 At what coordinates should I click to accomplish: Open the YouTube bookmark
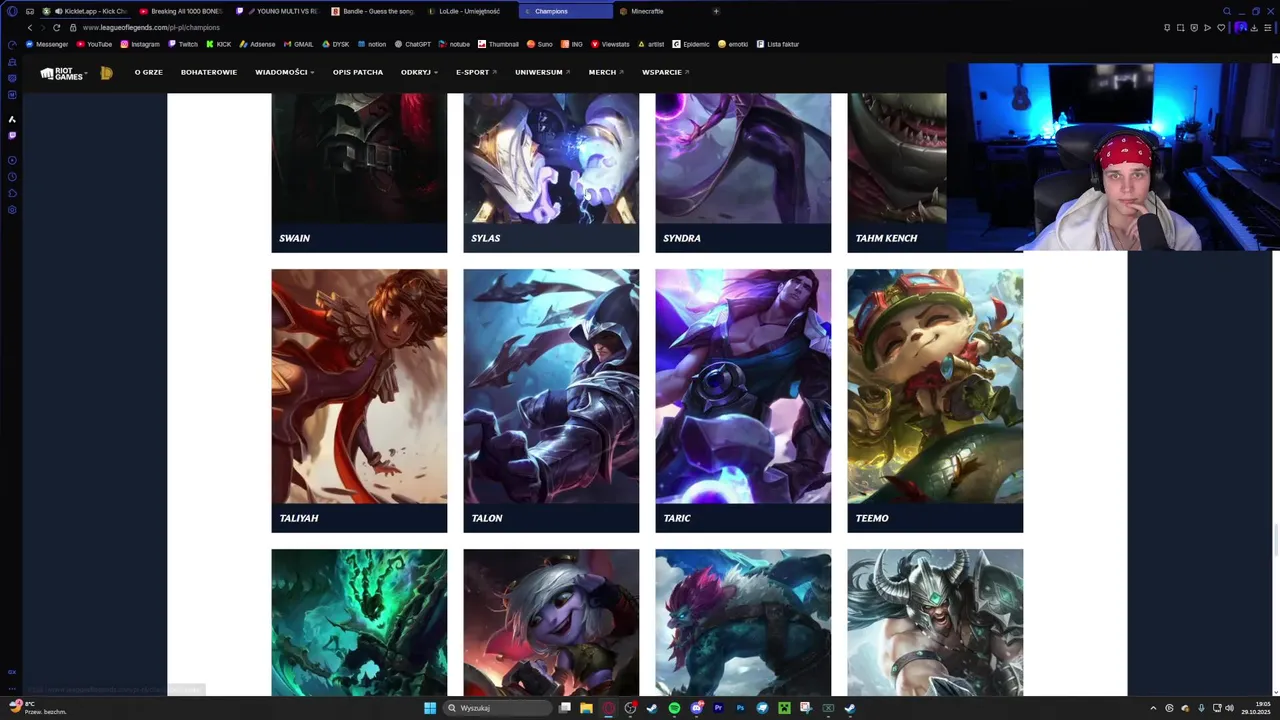pyautogui.click(x=94, y=44)
